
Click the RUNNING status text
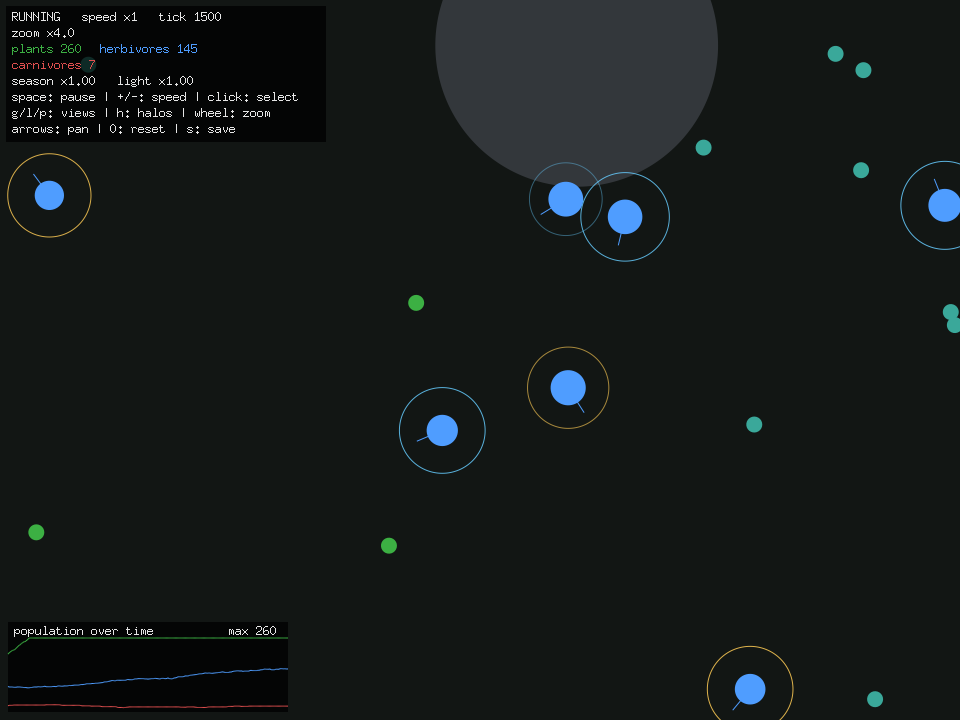click(x=36, y=17)
